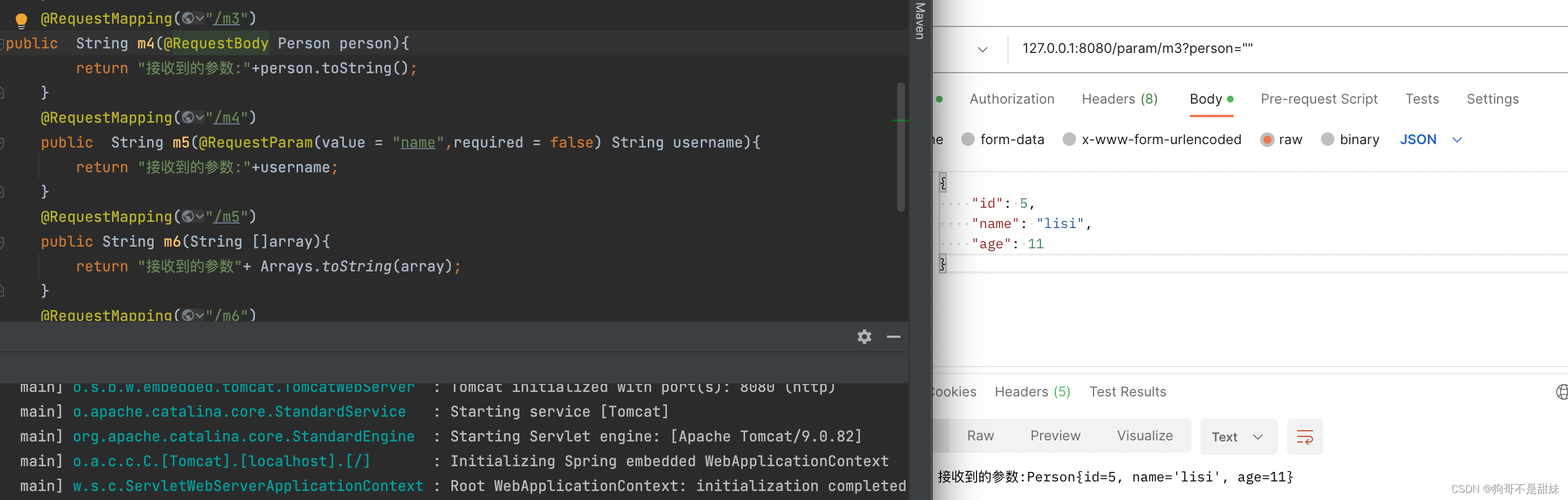
Task: Fold the m5 method in editor gutter
Action: pyautogui.click(x=2, y=143)
